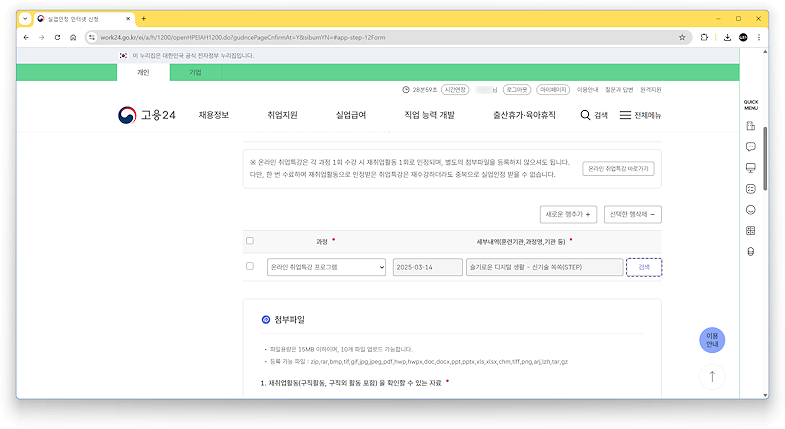
Task: Close the 실업인정 인터넷 신청 browser tab
Action: (x=128, y=19)
